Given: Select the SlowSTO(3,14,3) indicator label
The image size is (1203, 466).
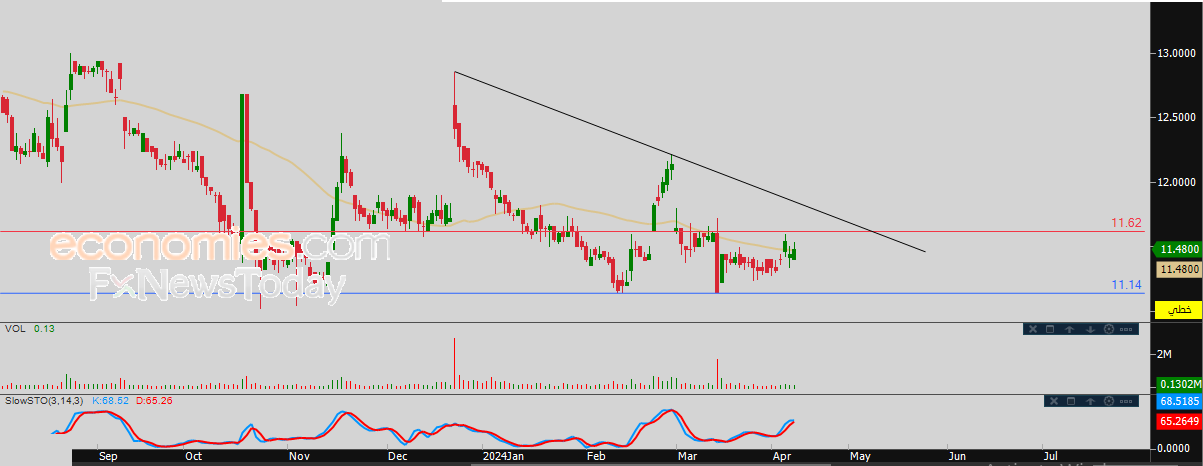Looking at the screenshot, I should 45,401.
